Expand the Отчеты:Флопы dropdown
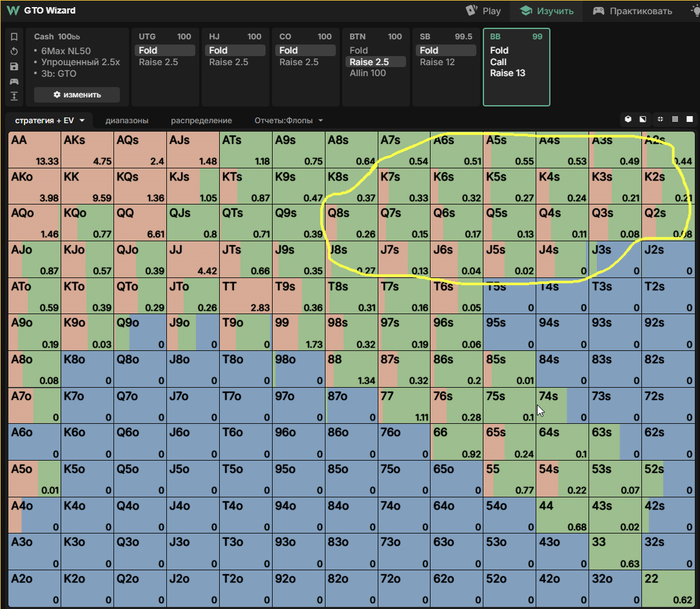 point(288,121)
